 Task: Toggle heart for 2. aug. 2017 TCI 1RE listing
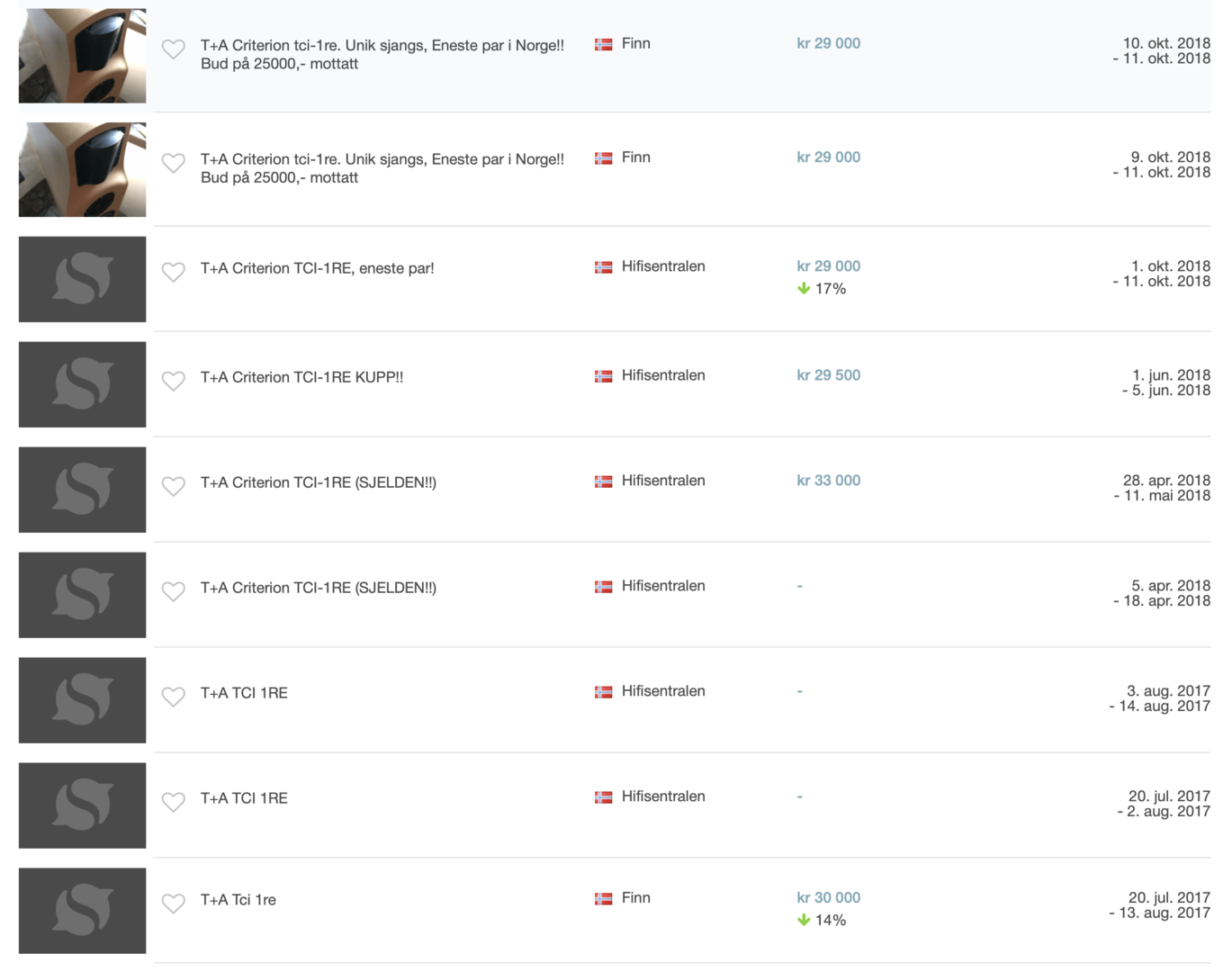point(174,802)
